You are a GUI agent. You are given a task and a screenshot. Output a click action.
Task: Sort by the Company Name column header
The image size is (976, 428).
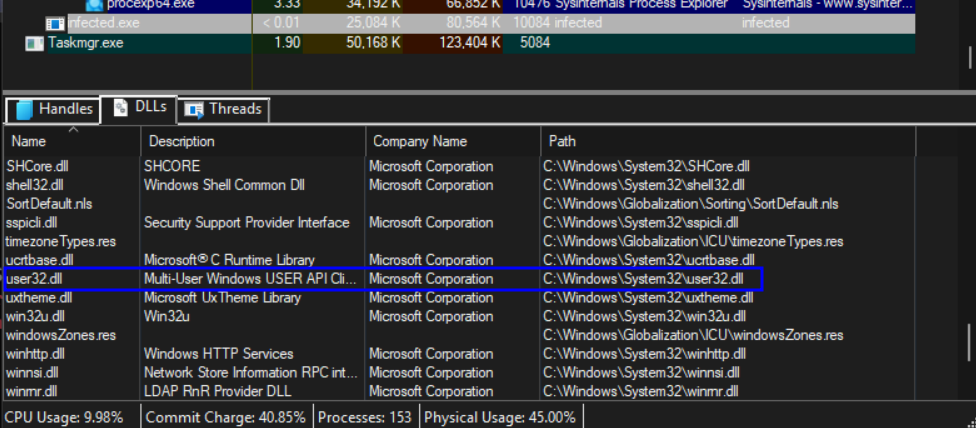click(x=453, y=141)
